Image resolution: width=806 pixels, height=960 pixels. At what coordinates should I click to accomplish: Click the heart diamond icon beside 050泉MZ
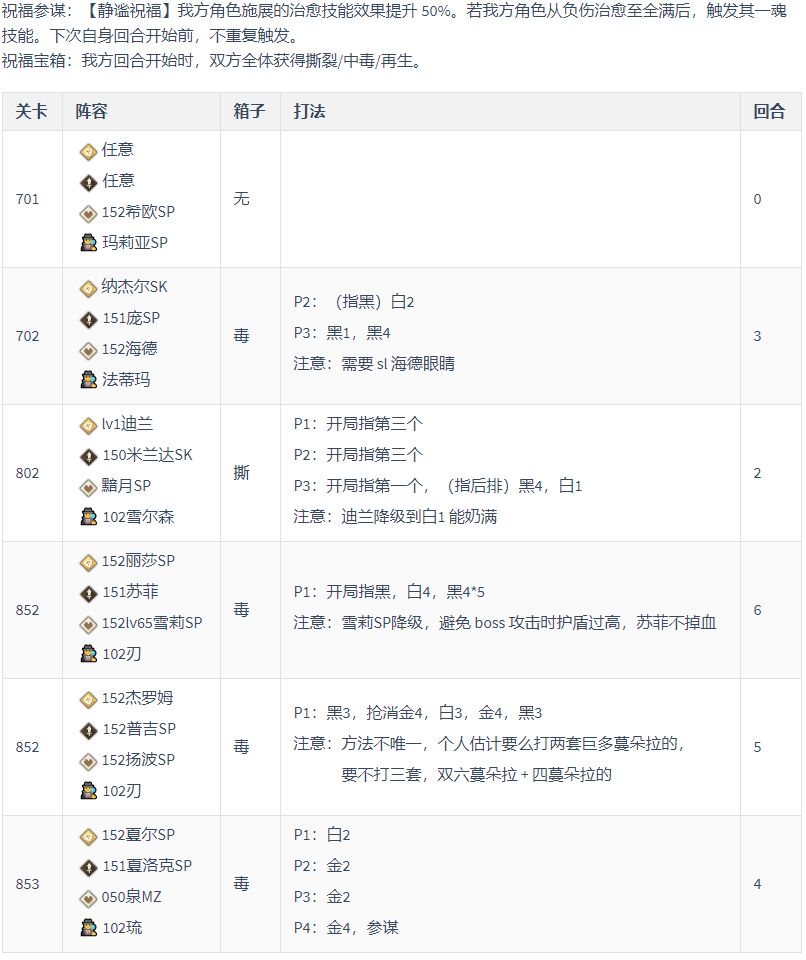(89, 899)
